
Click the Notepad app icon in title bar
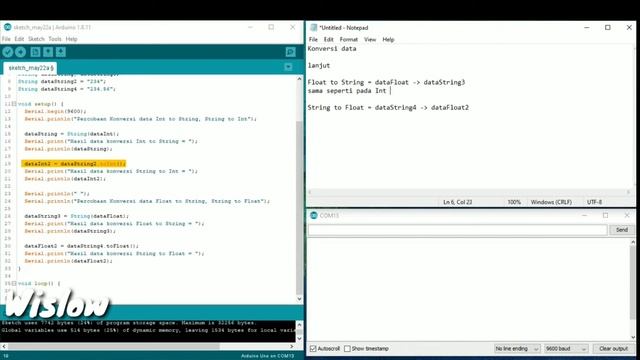313,27
